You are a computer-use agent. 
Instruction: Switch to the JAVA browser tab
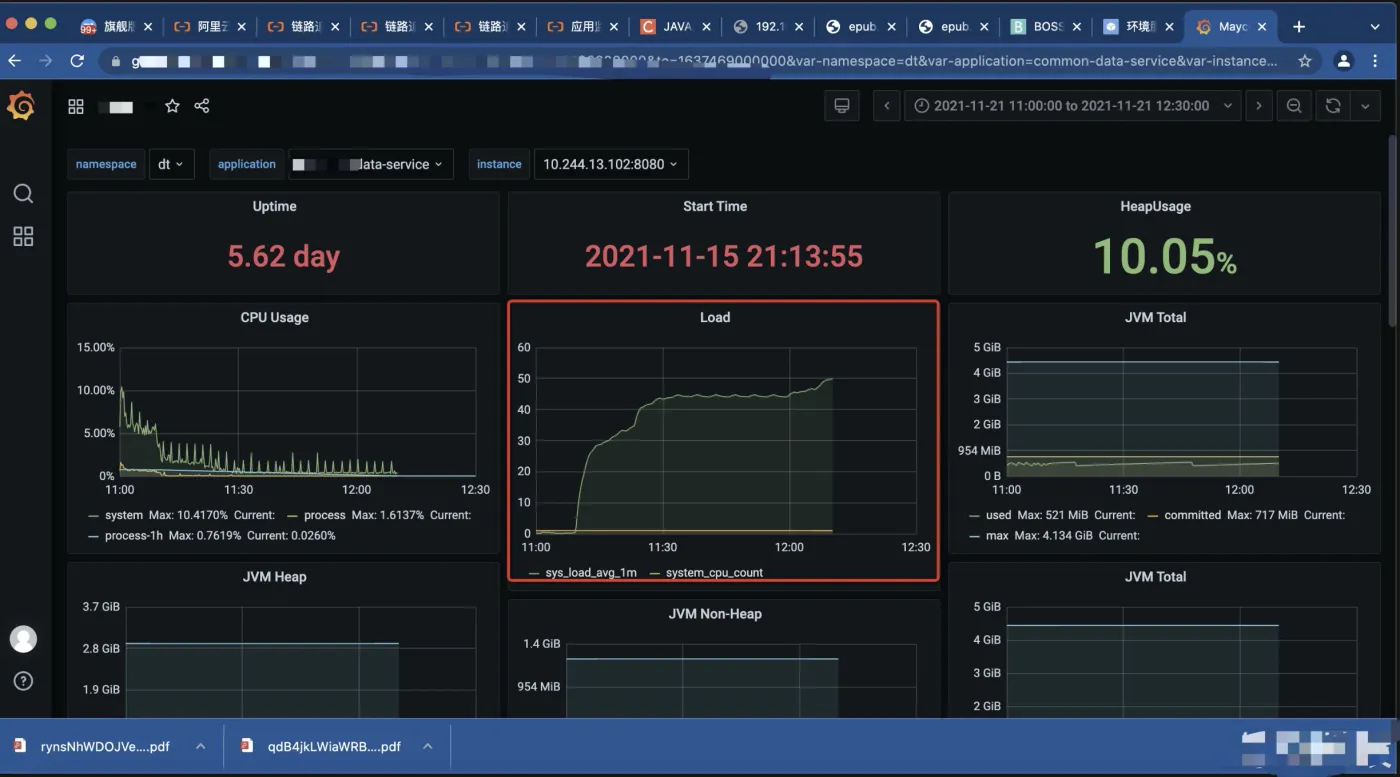pyautogui.click(x=676, y=27)
